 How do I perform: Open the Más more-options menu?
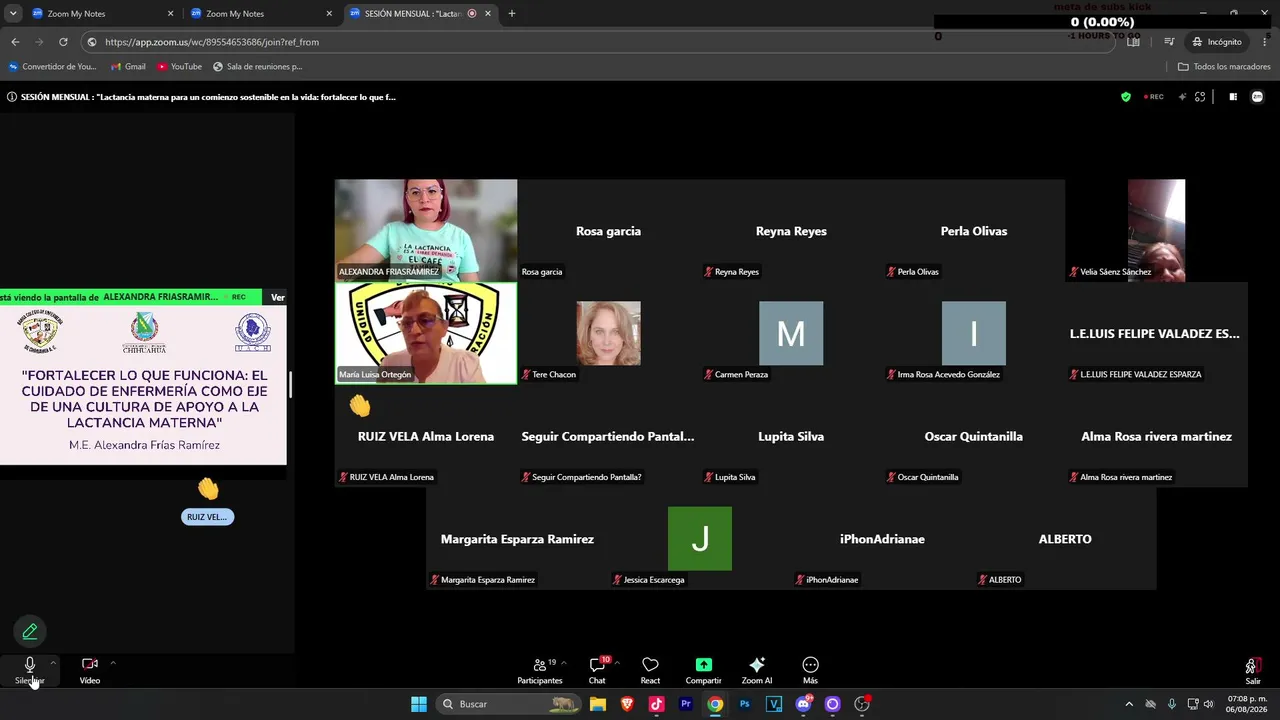tap(810, 670)
